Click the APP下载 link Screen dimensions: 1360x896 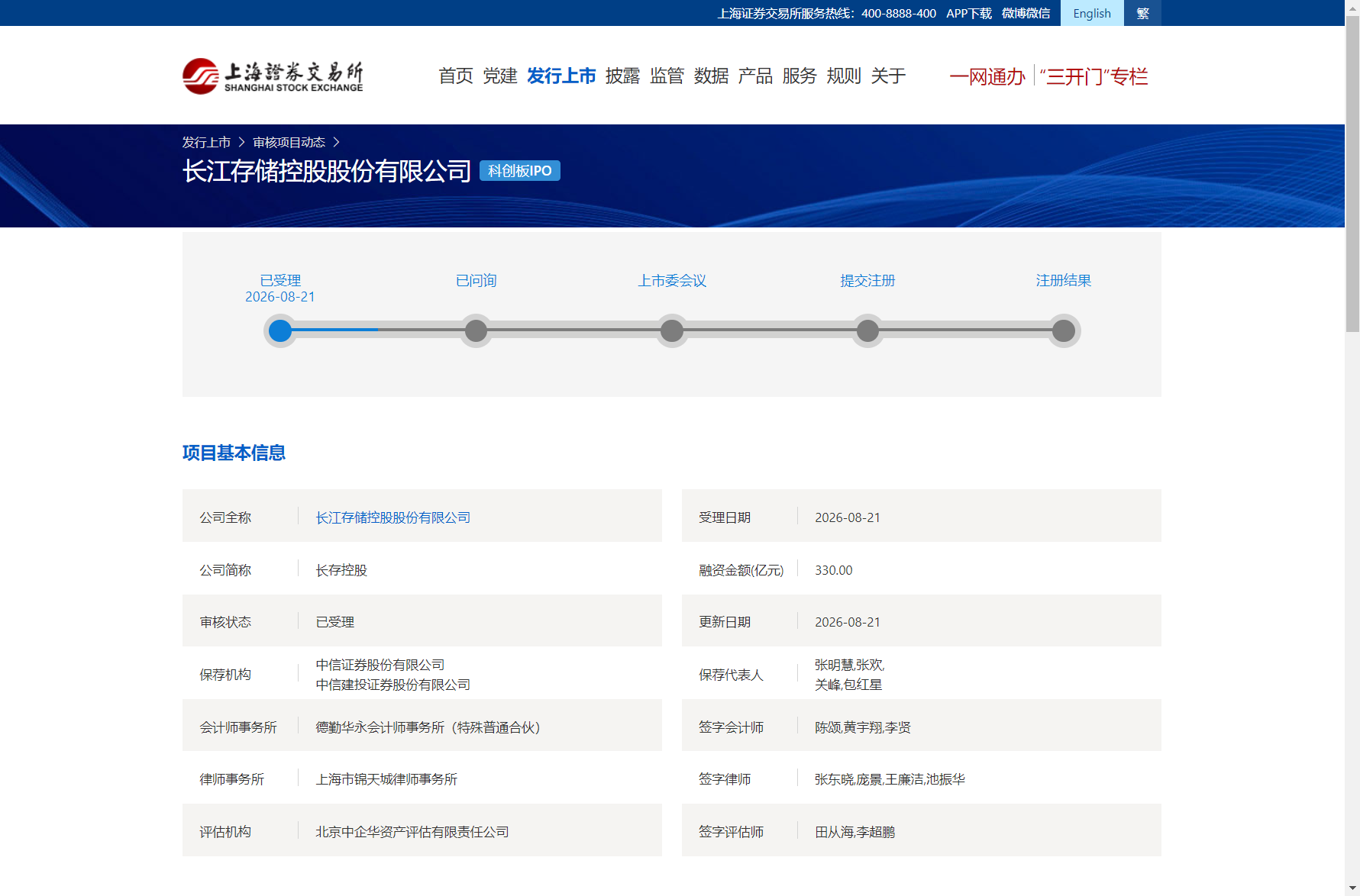[x=969, y=13]
